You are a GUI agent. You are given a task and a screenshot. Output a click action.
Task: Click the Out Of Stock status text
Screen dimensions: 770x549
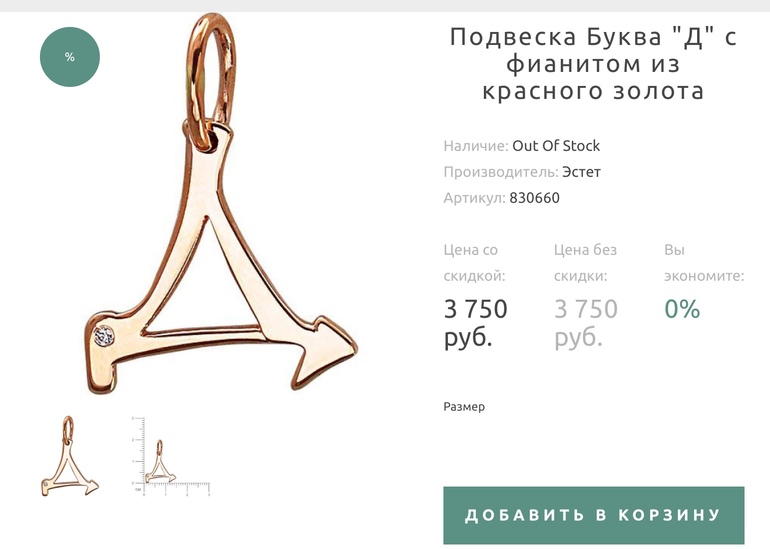(556, 146)
